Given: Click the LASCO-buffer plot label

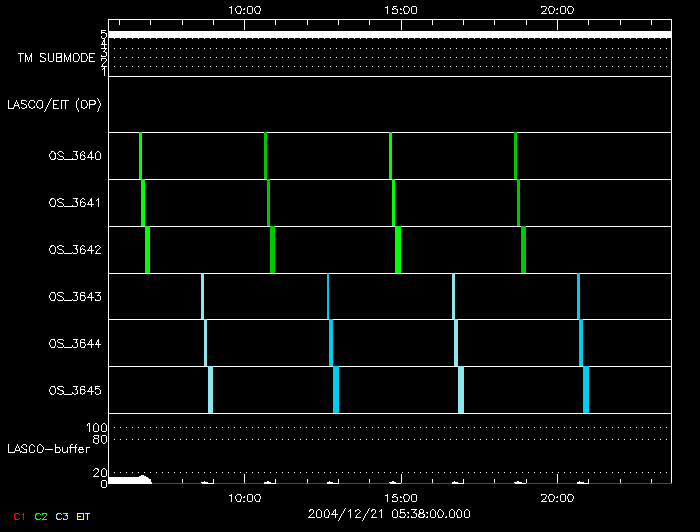Looking at the screenshot, I should click(43, 450).
